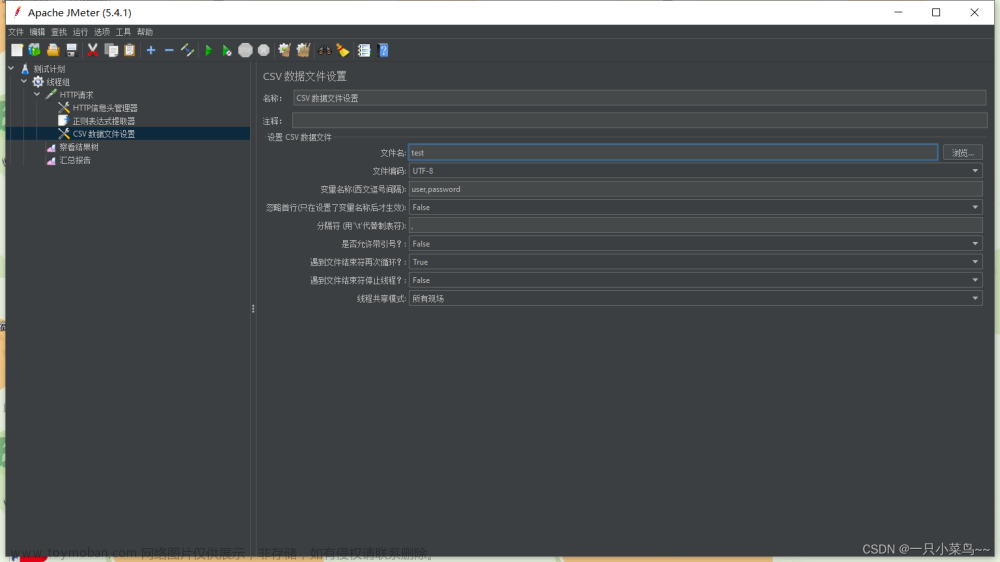Click the Copy icon in toolbar
Screen dimensions: 1000x562
(111, 50)
